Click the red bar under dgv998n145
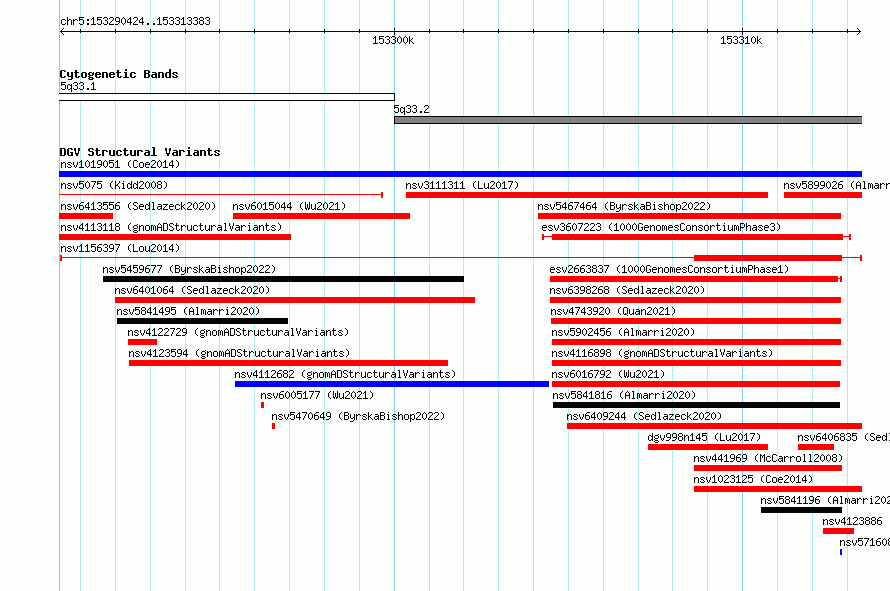The height and width of the screenshot is (591, 890). (708, 447)
